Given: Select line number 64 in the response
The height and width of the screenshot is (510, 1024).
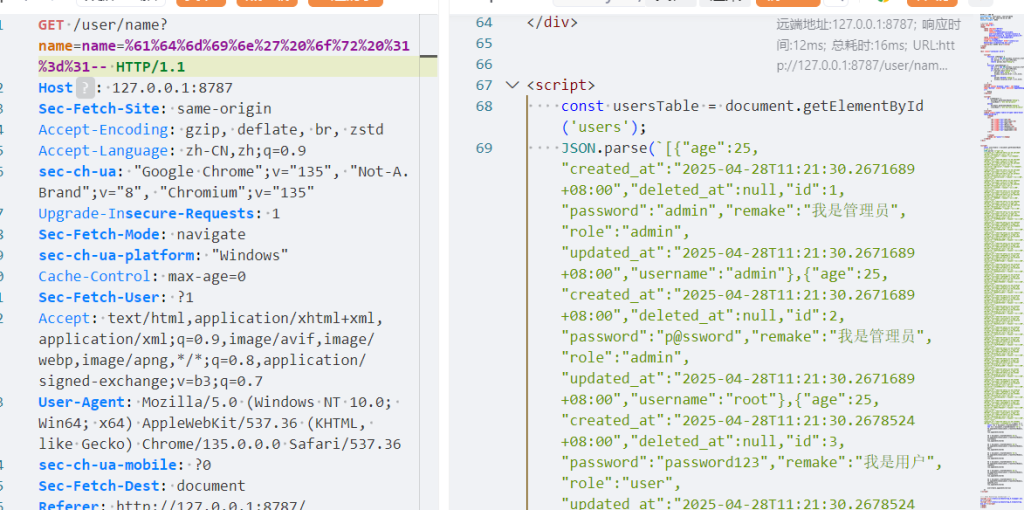Looking at the screenshot, I should tap(484, 23).
